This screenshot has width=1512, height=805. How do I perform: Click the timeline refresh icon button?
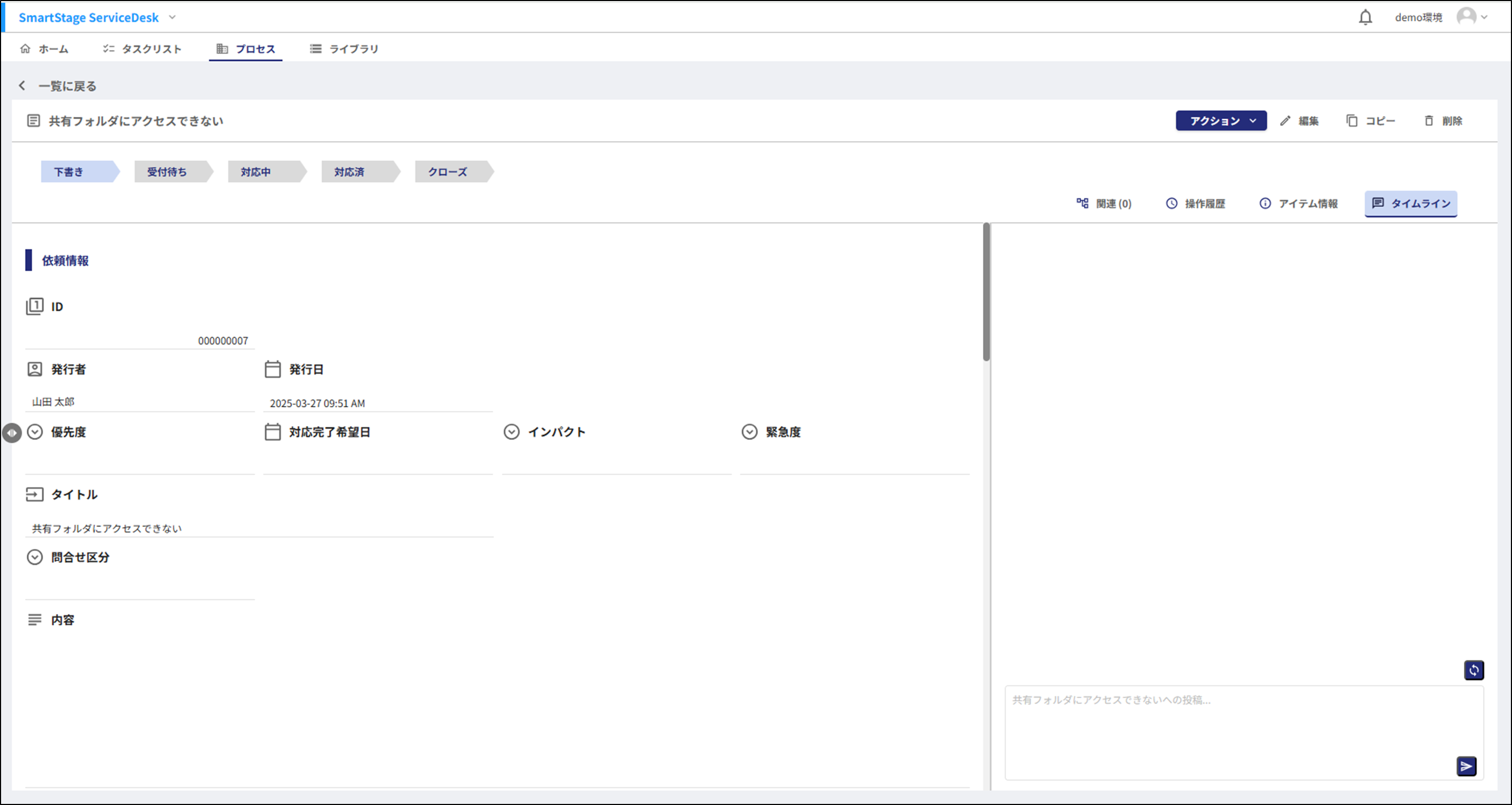(1474, 670)
